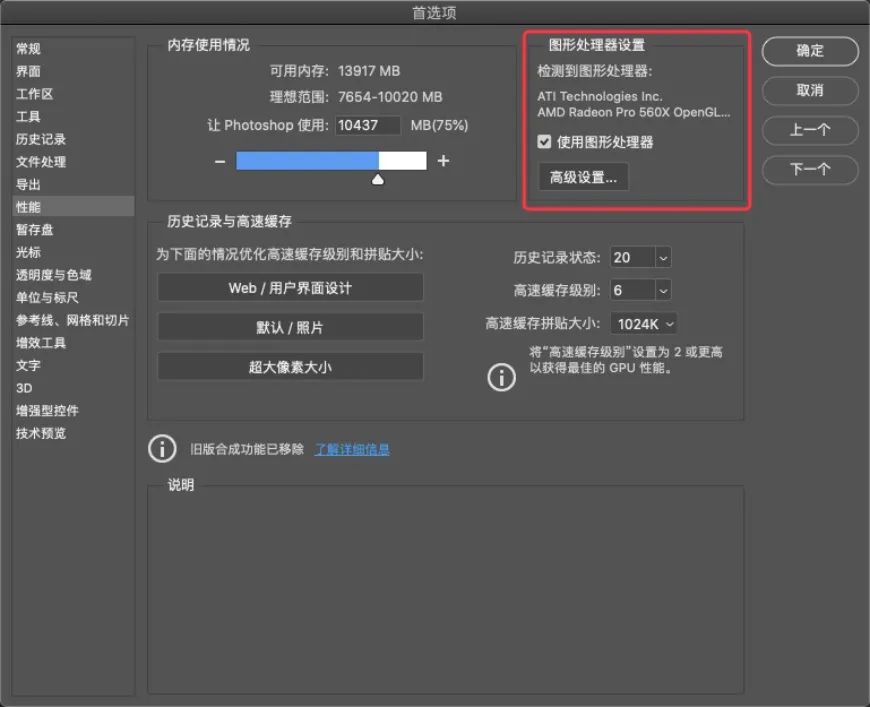Viewport: 870px width, 707px height.
Task: Click the minus icon to decrease memory
Action: pyautogui.click(x=220, y=161)
